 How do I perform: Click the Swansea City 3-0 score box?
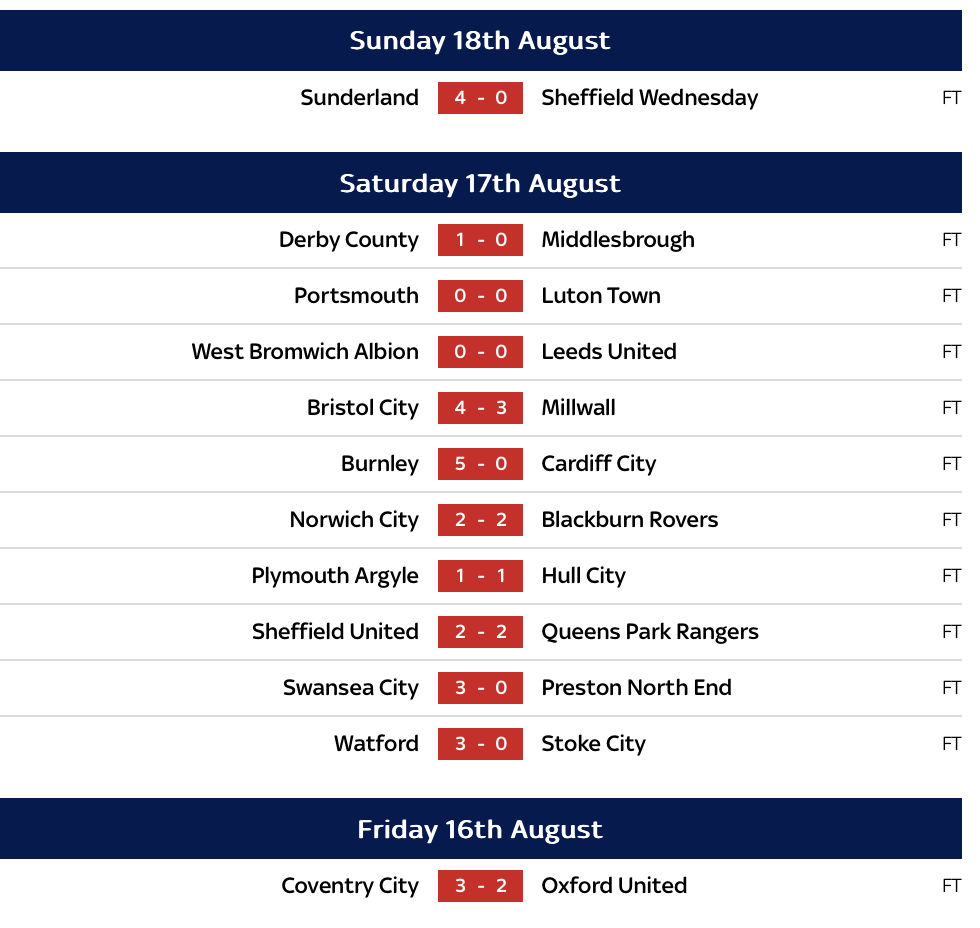coord(480,688)
